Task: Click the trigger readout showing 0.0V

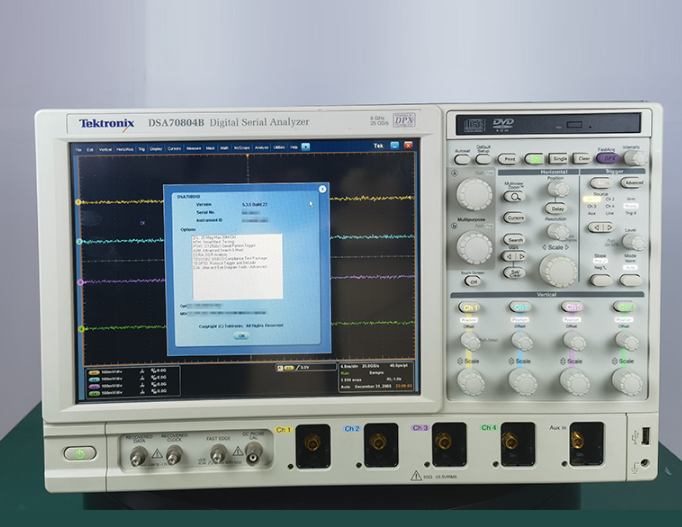Action: 306,368
